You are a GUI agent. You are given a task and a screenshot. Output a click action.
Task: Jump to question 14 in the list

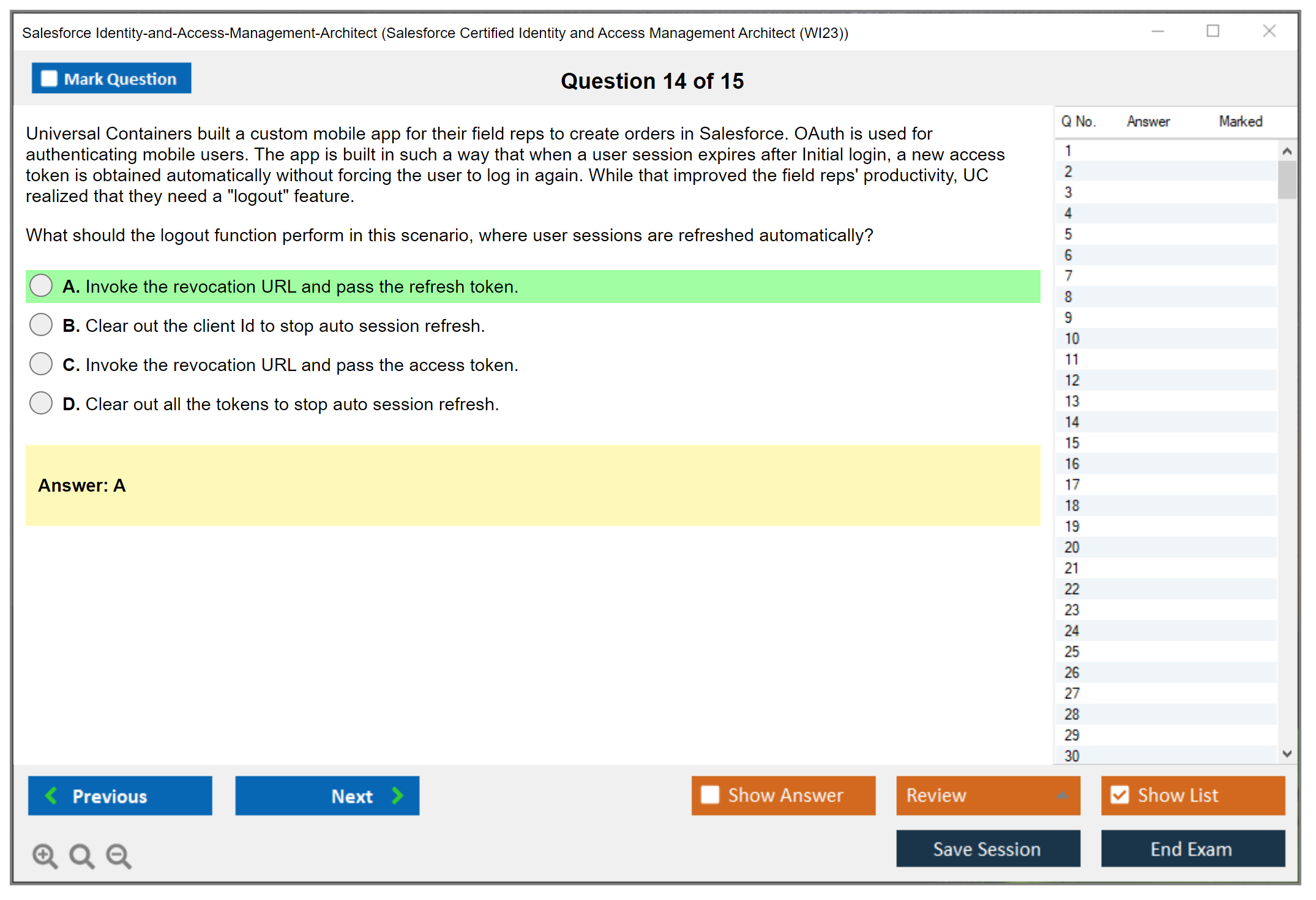(x=1072, y=422)
